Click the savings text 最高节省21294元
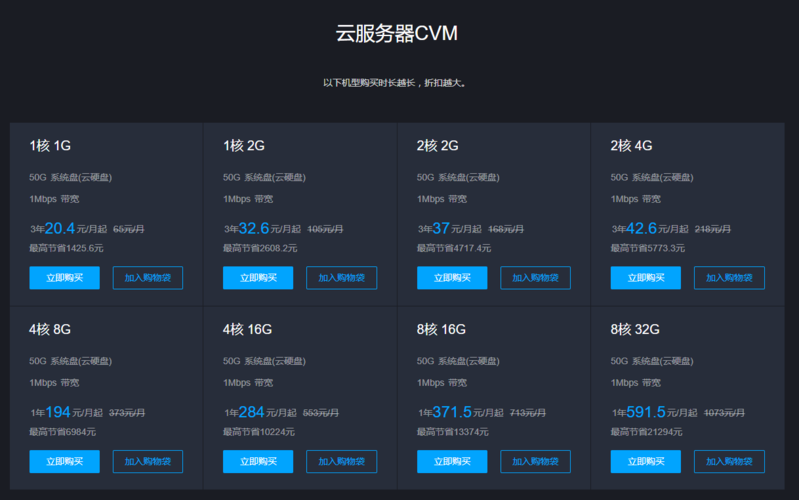The image size is (799, 500). [x=646, y=432]
